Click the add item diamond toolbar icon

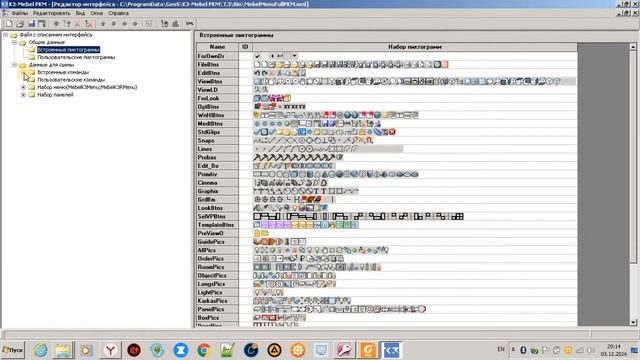click(x=56, y=24)
